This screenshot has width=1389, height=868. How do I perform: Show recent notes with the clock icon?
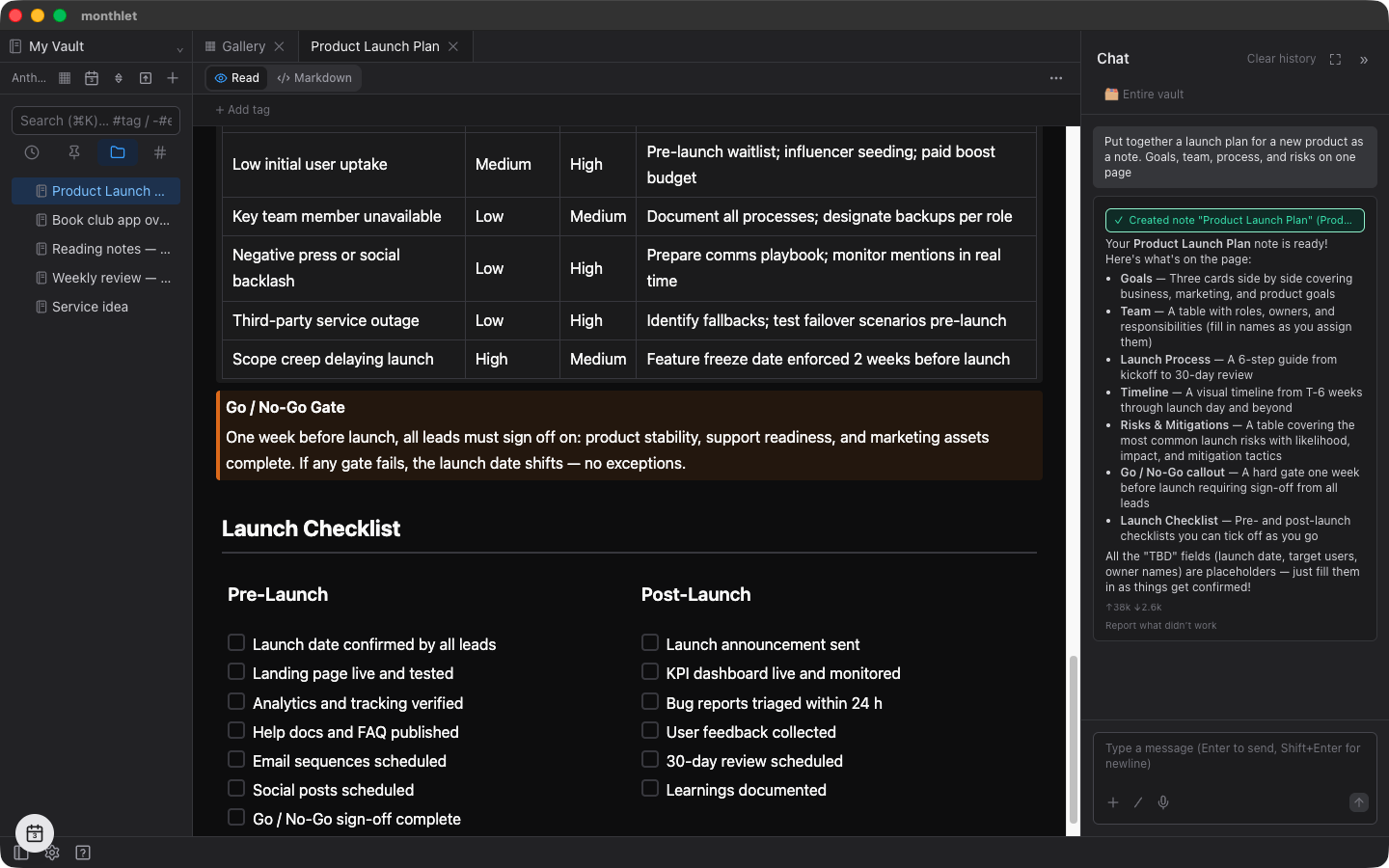click(32, 152)
